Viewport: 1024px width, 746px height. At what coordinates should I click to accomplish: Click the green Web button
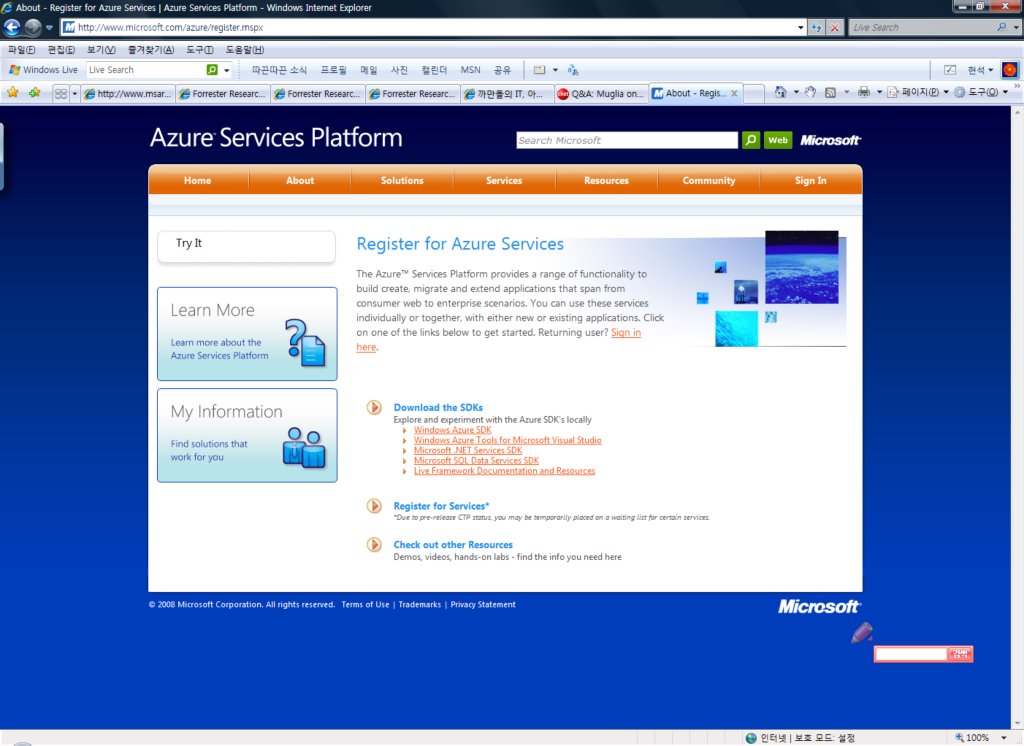777,140
